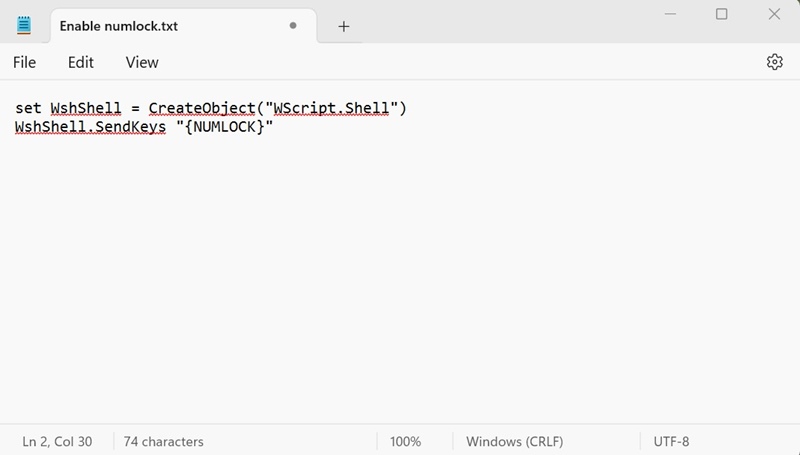800x455 pixels.
Task: Open the File menu
Action: 25,62
